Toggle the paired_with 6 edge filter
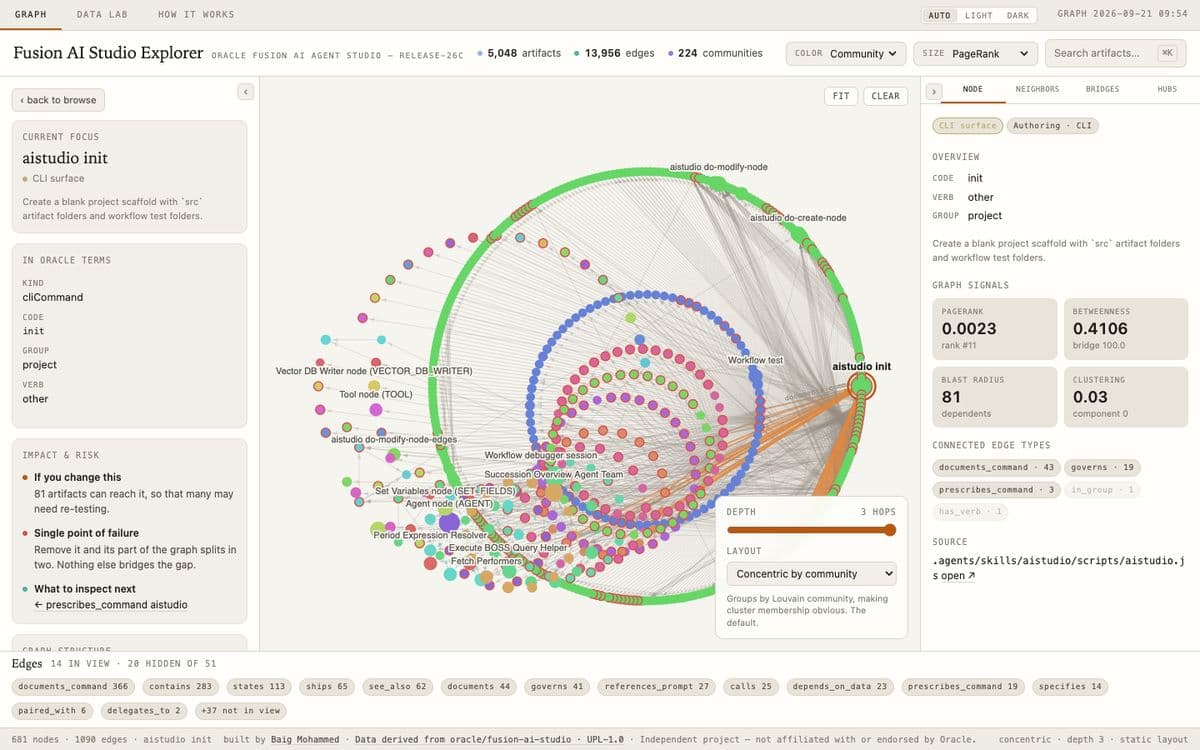This screenshot has width=1200, height=750. tap(52, 710)
